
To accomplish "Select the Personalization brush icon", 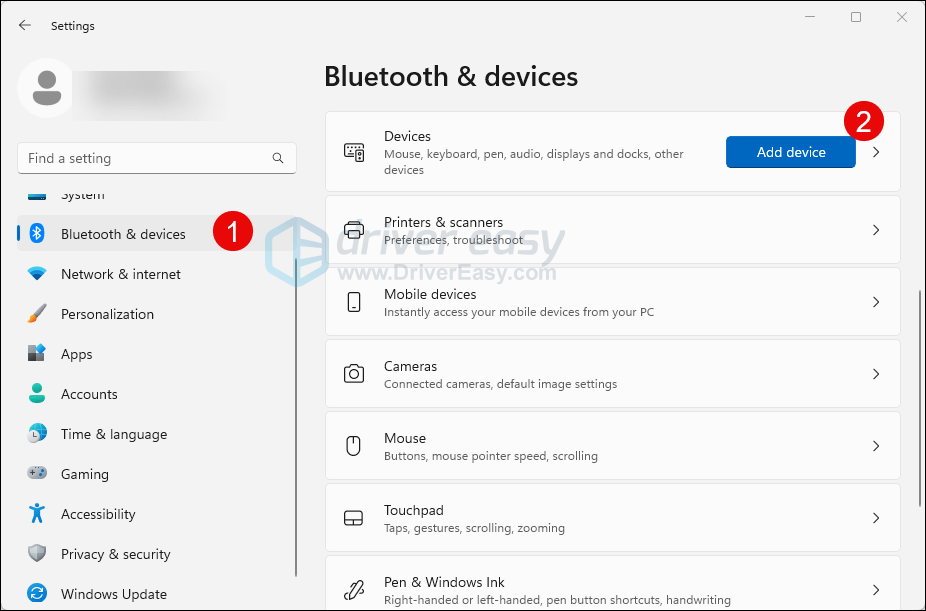I will point(37,313).
